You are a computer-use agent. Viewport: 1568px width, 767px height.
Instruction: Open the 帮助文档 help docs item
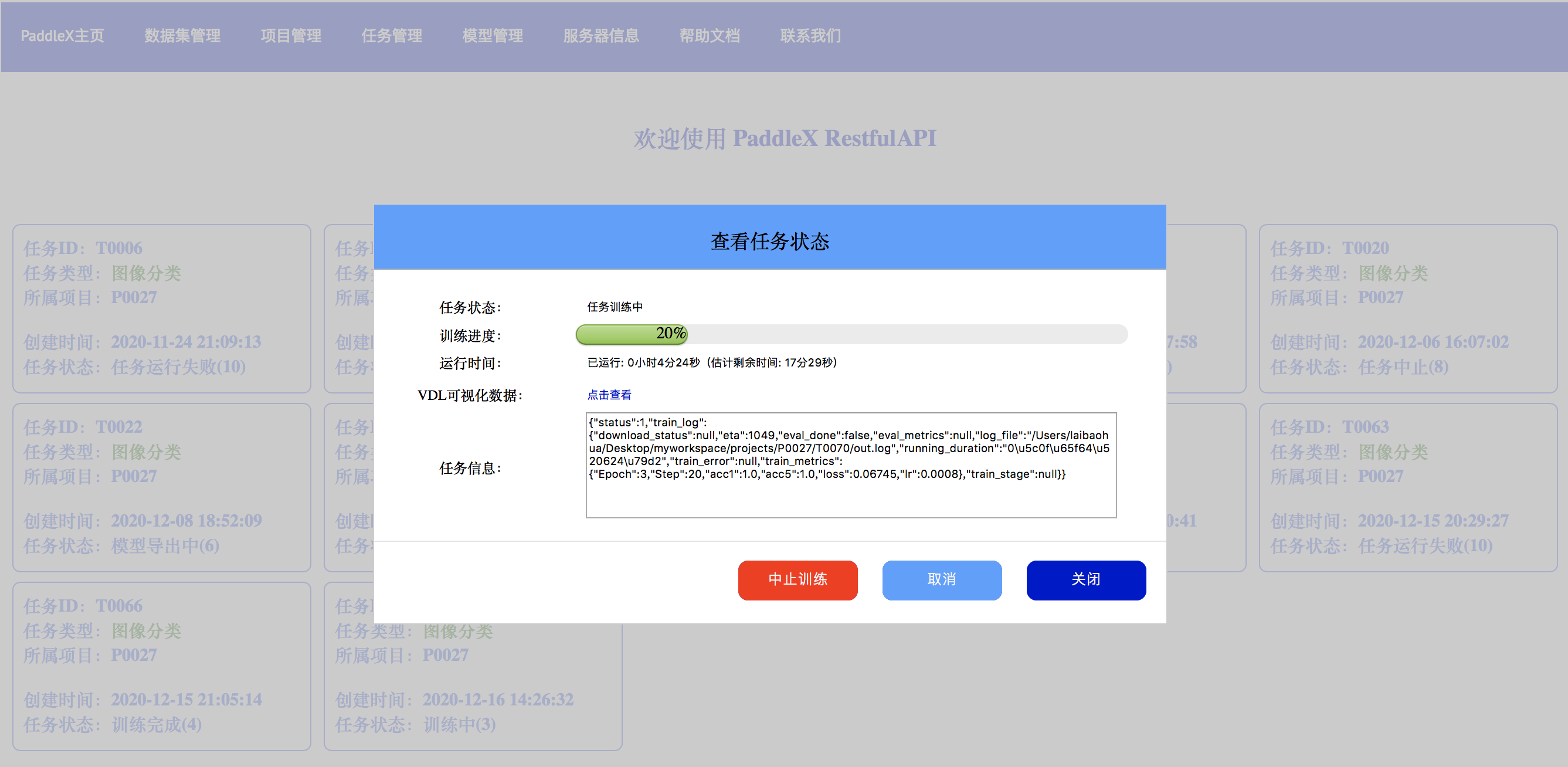click(709, 36)
